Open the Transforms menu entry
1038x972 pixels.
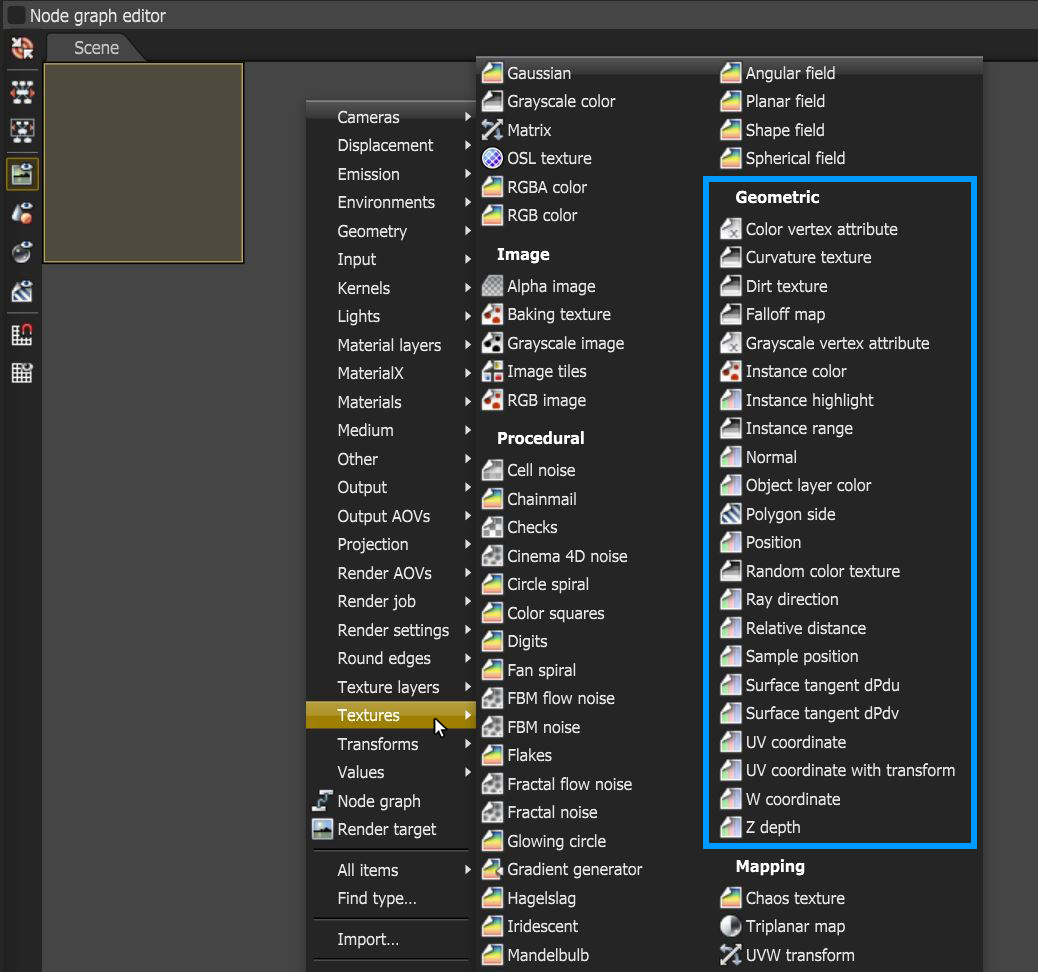pos(391,744)
